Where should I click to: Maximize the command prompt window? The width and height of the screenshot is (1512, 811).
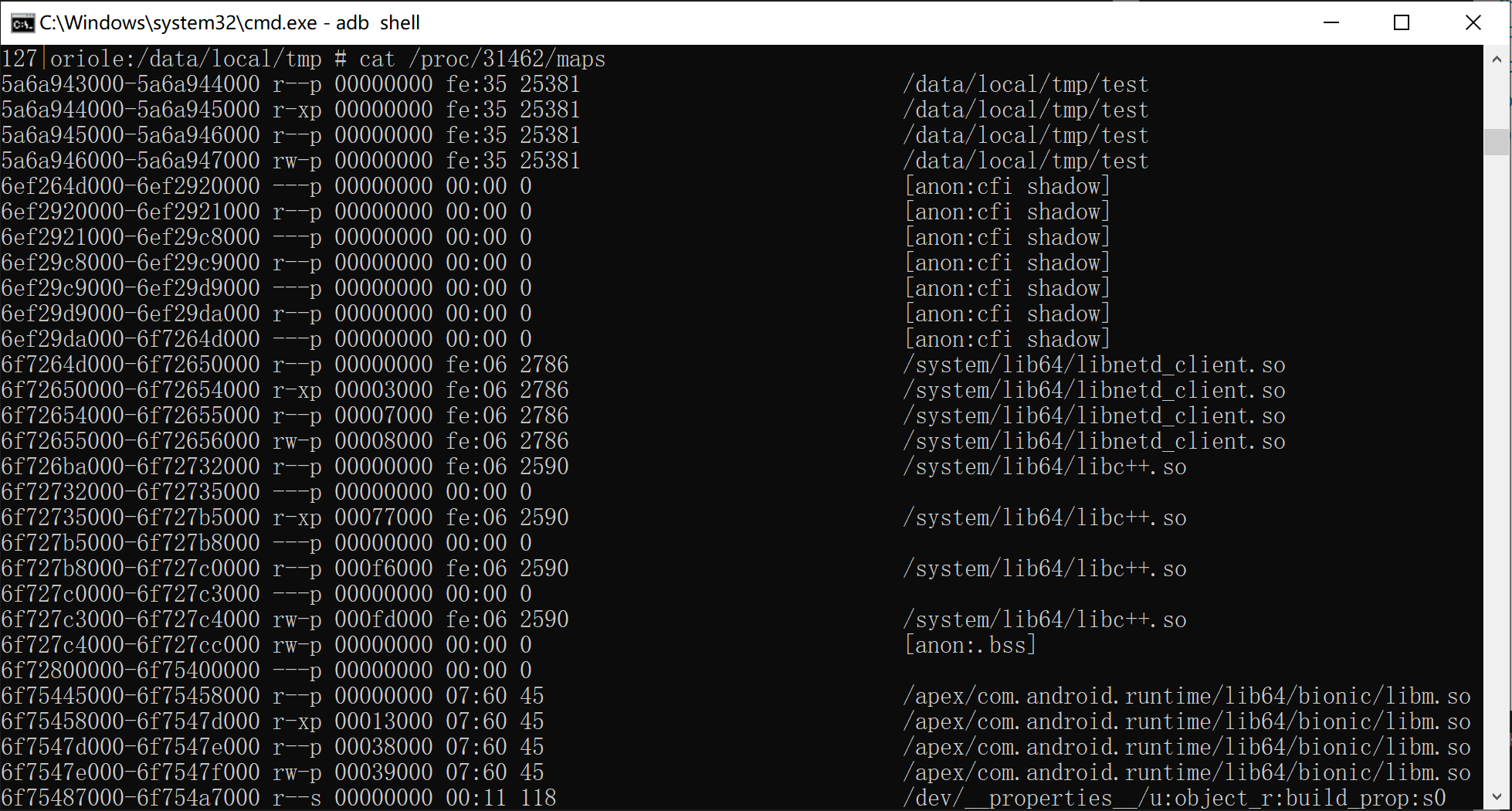(1402, 22)
